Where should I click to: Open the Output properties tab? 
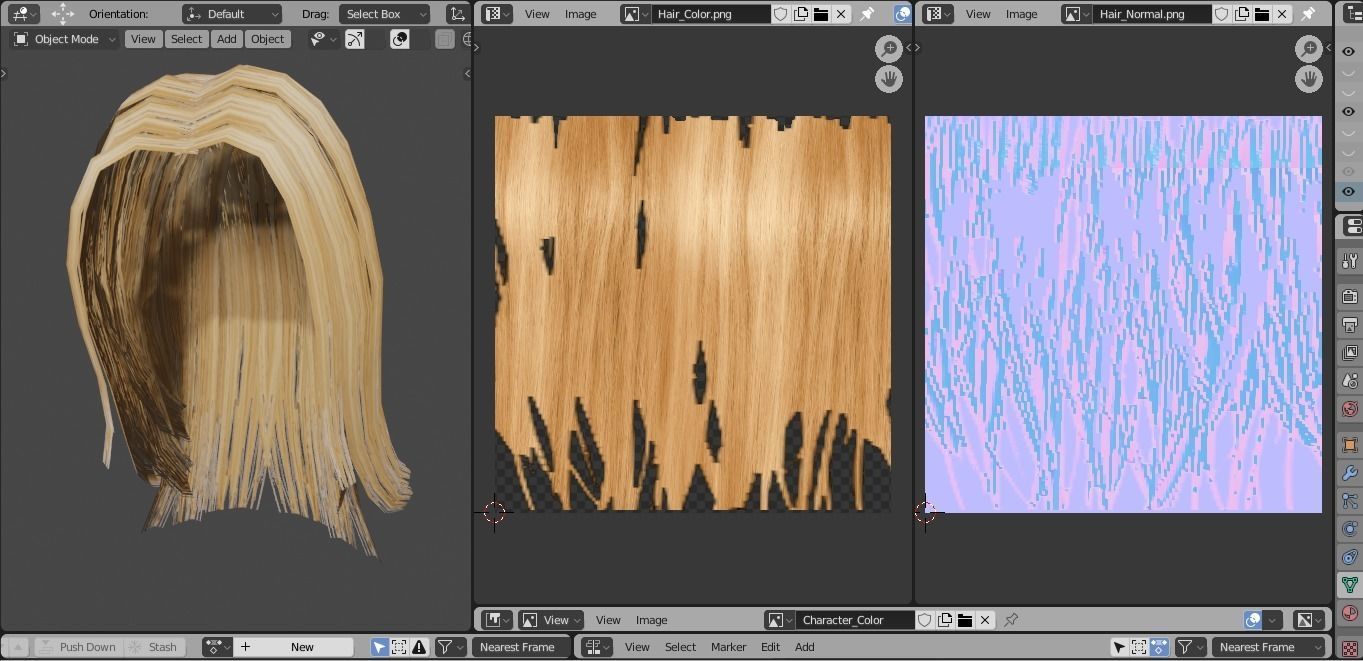1350,326
